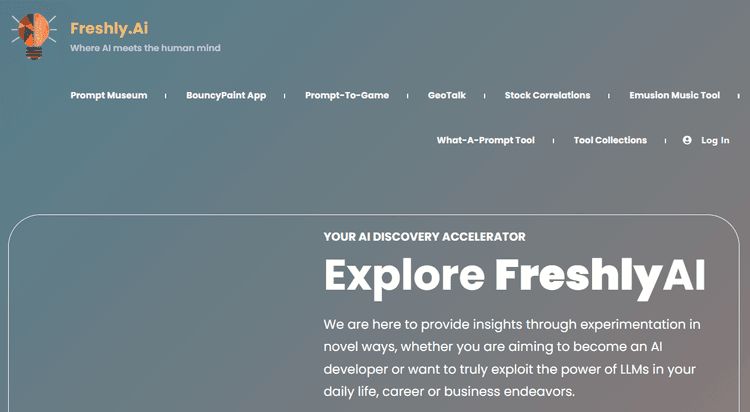The width and height of the screenshot is (750, 412).
Task: Click the Log In link
Action: tap(715, 140)
